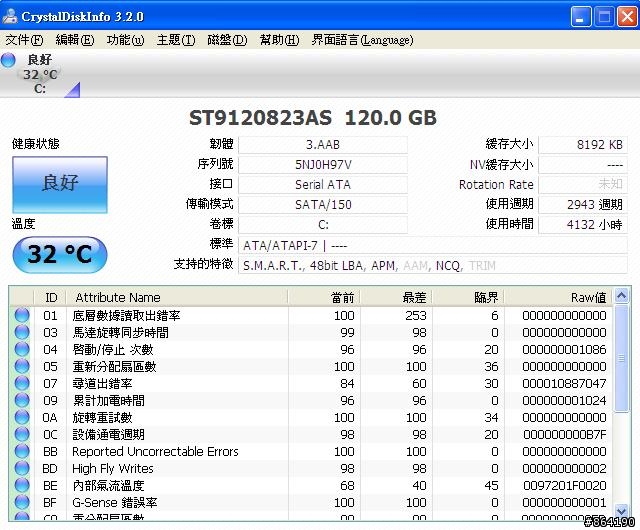The image size is (640, 530).
Task: Select the 旋轉重試數 attribute name
Action: point(102,418)
